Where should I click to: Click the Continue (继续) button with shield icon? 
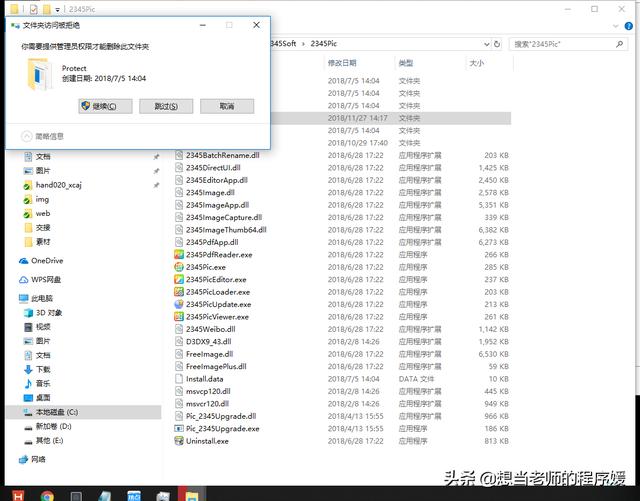click(105, 106)
